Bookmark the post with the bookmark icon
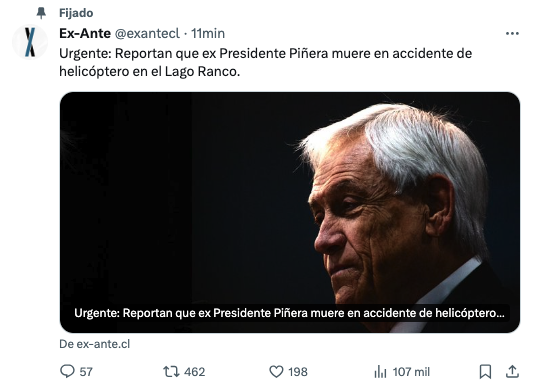 point(485,371)
